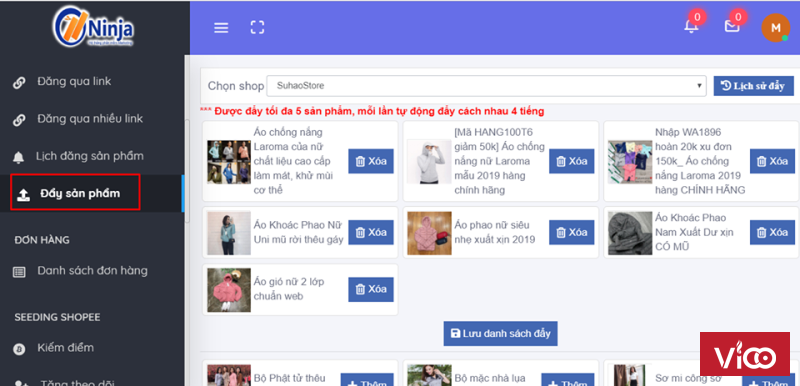Click thumbnail of Áo chống nắng Laroma của nữ
Screen dimensions: 800x386
click(229, 162)
